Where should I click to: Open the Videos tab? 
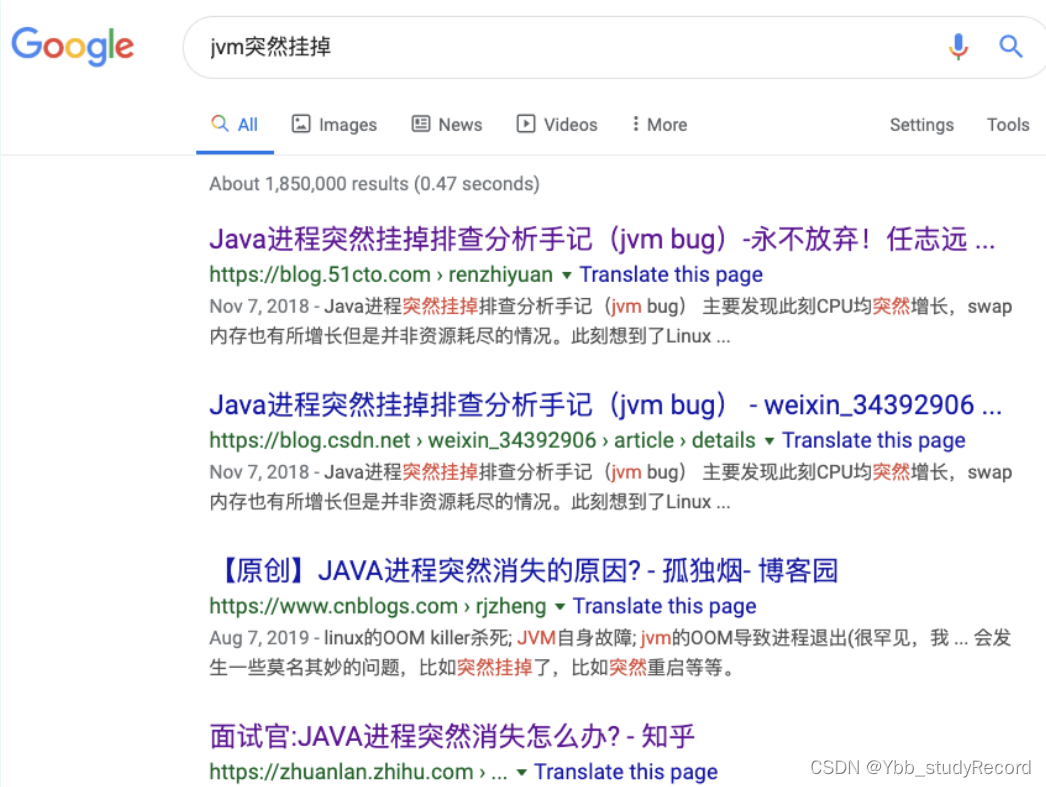[557, 124]
